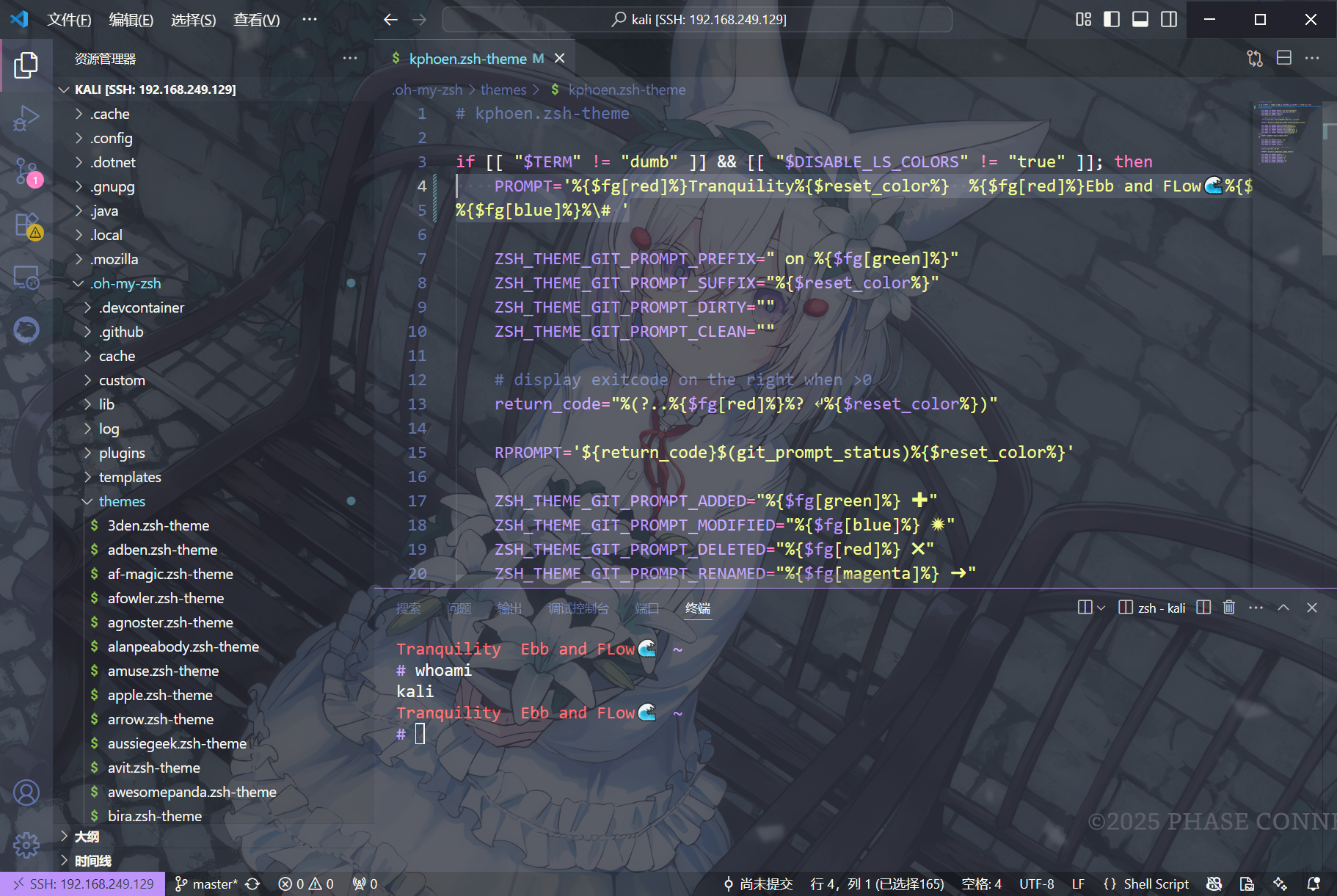
Task: Kill the terminal with the trash icon
Action: coord(1229,608)
